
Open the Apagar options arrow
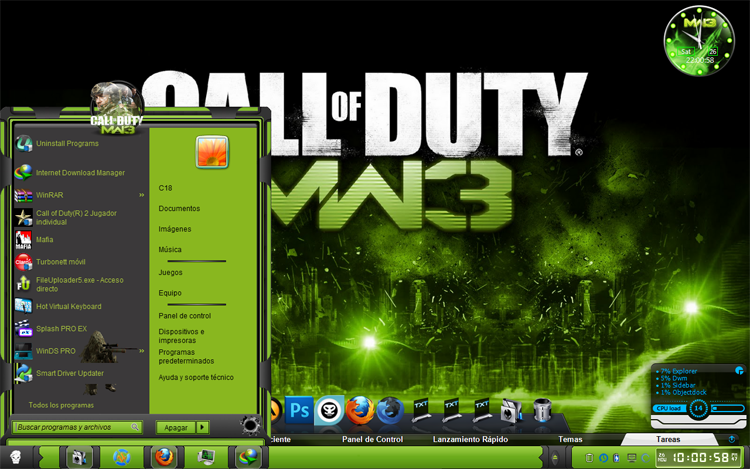click(x=203, y=427)
